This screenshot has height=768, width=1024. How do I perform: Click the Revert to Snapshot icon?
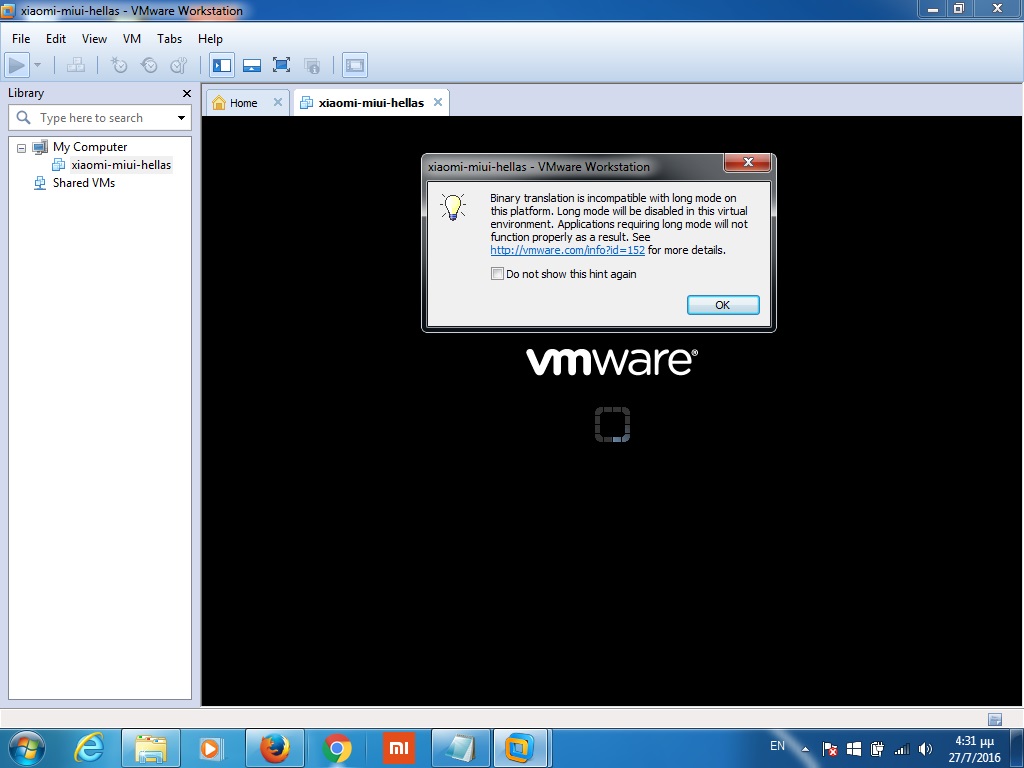point(149,65)
